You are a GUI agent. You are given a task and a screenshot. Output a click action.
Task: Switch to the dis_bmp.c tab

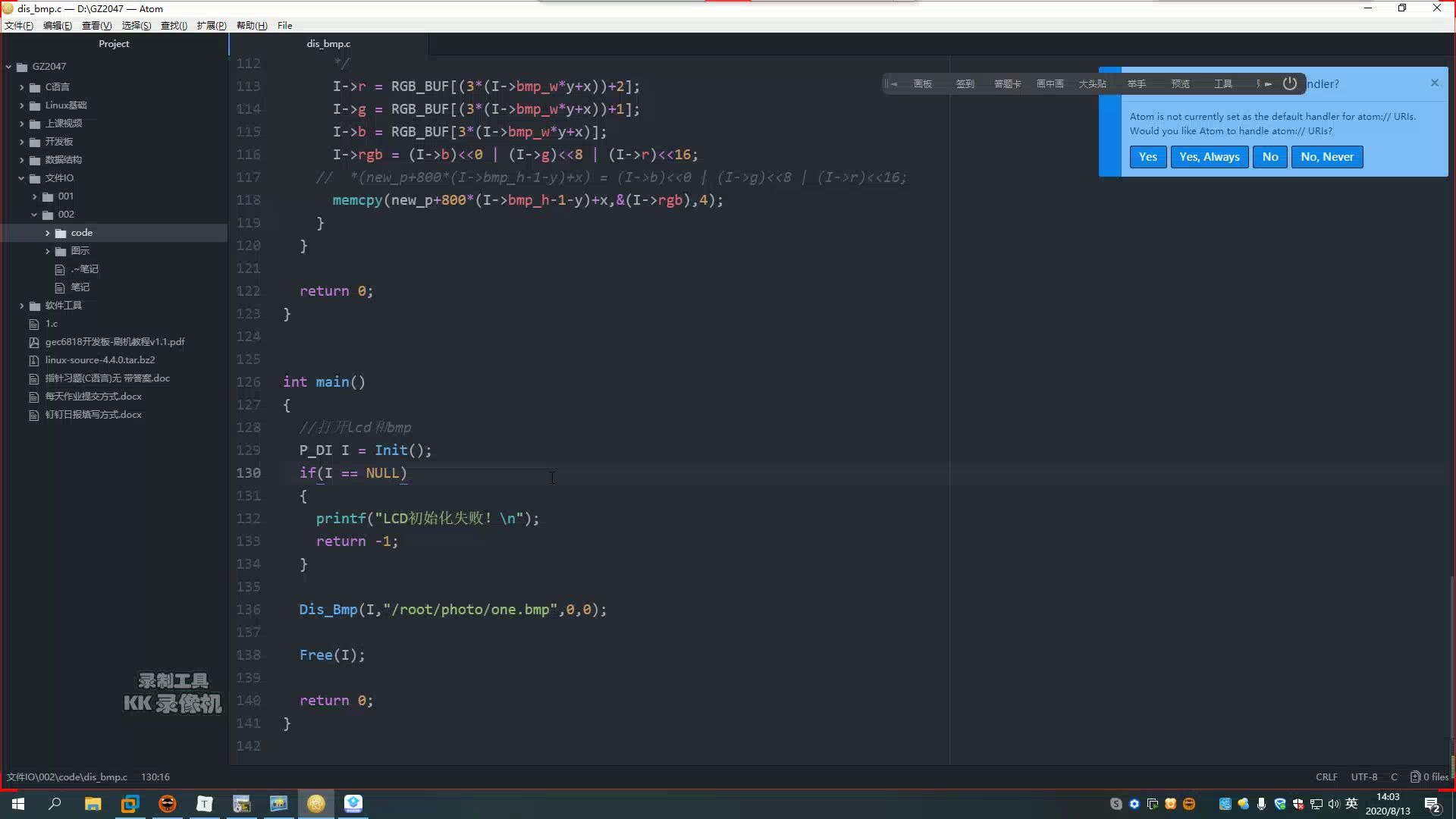328,44
